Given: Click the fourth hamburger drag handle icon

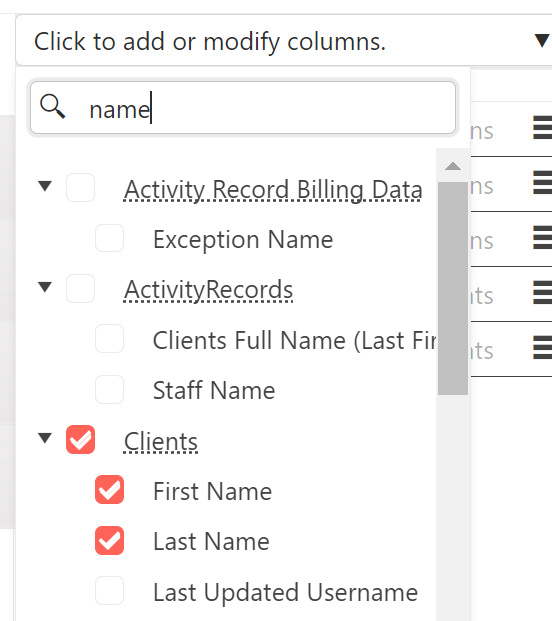Looking at the screenshot, I should coord(542,292).
